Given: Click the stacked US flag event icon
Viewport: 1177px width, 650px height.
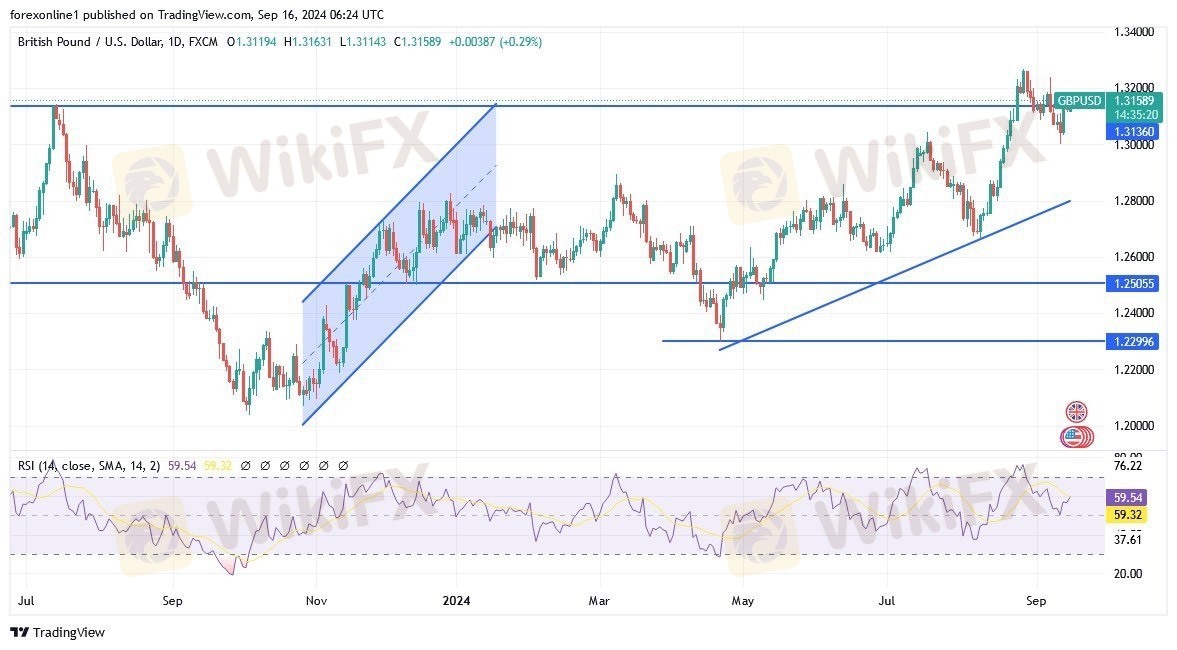Looking at the screenshot, I should (x=1076, y=436).
